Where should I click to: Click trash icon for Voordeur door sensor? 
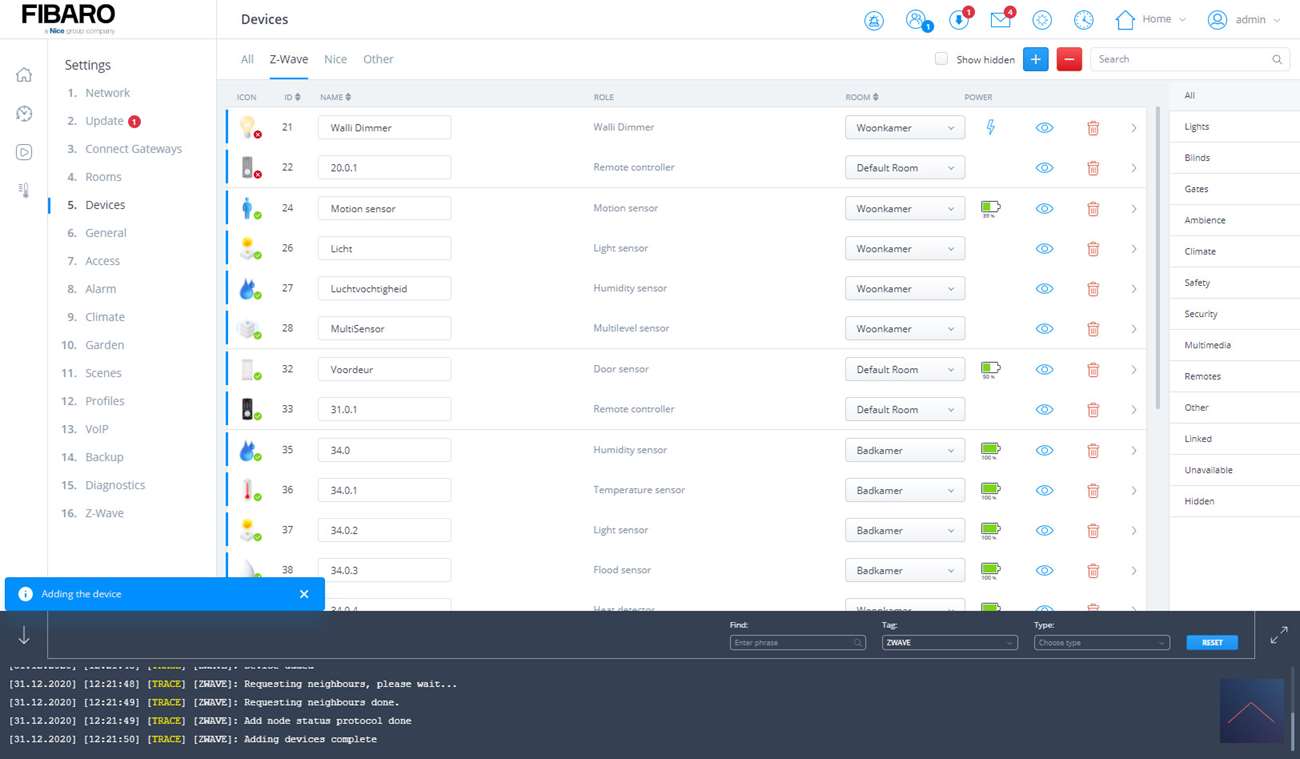[1093, 370]
